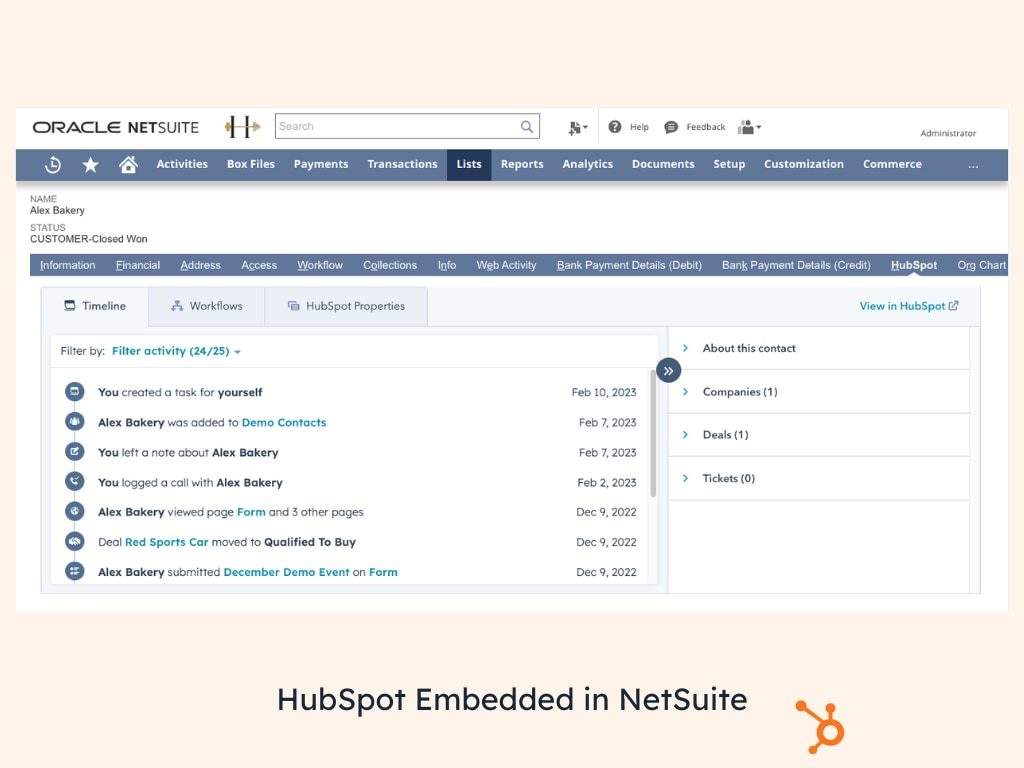Click the timeline vertical scrollbar

[653, 432]
